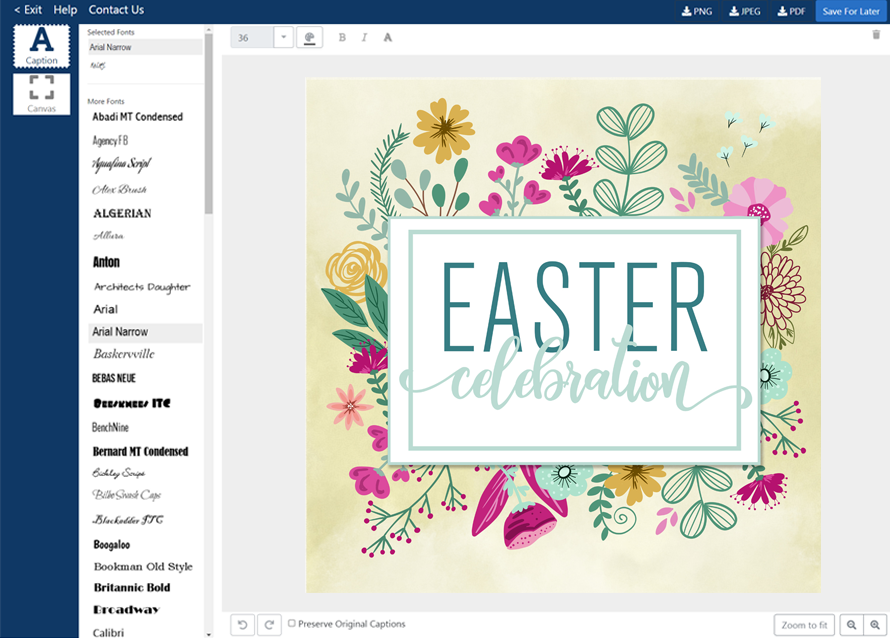Click the font size input field
890x638 pixels.
pyautogui.click(x=252, y=38)
